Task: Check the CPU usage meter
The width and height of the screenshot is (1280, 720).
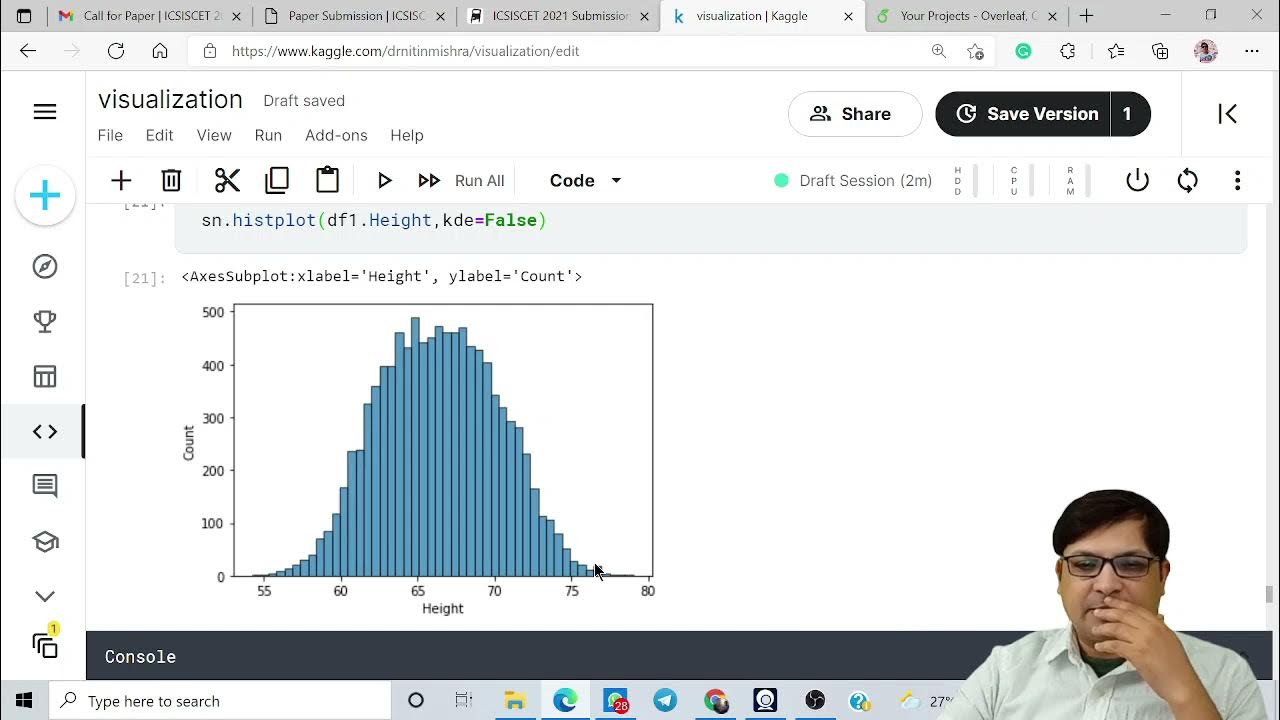Action: click(x=1021, y=181)
